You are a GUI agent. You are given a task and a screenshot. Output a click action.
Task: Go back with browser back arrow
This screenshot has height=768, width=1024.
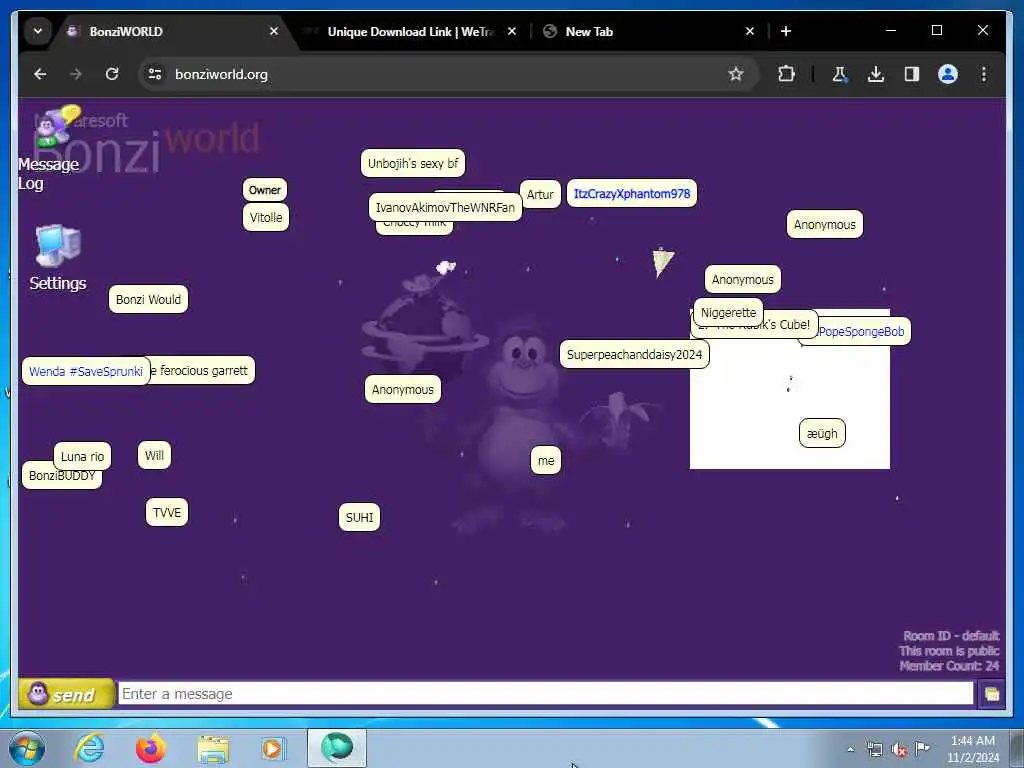point(40,74)
